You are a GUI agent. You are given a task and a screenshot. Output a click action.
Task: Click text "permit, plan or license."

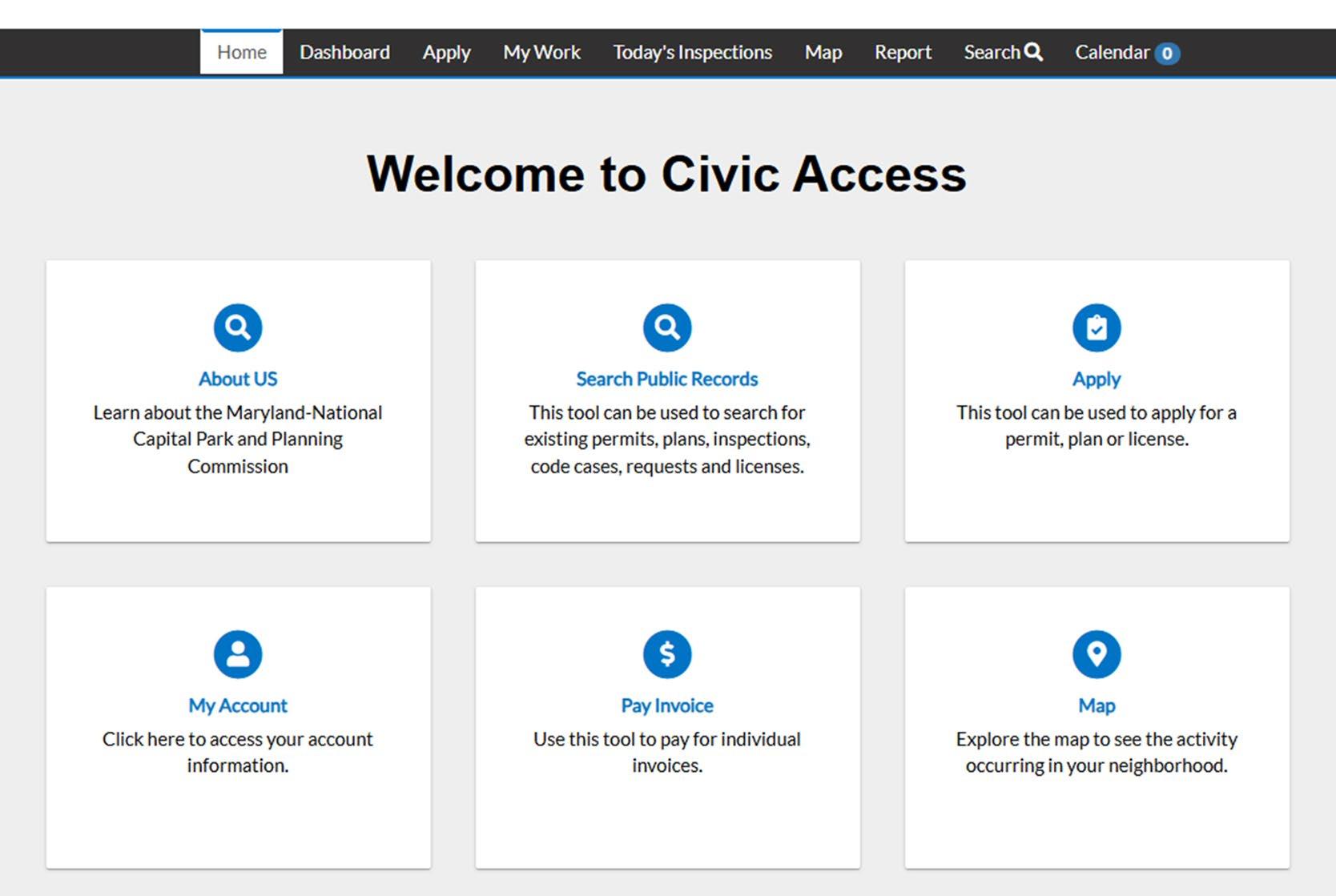1097,439
